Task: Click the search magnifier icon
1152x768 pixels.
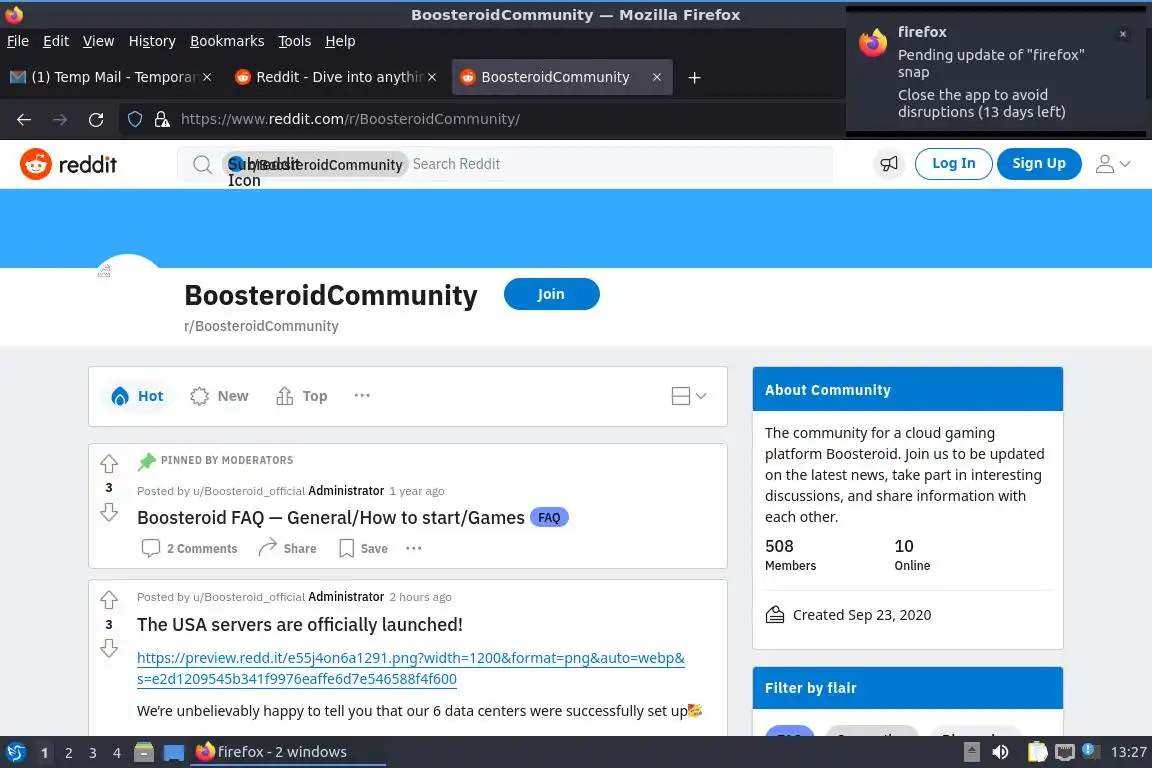Action: coord(202,164)
